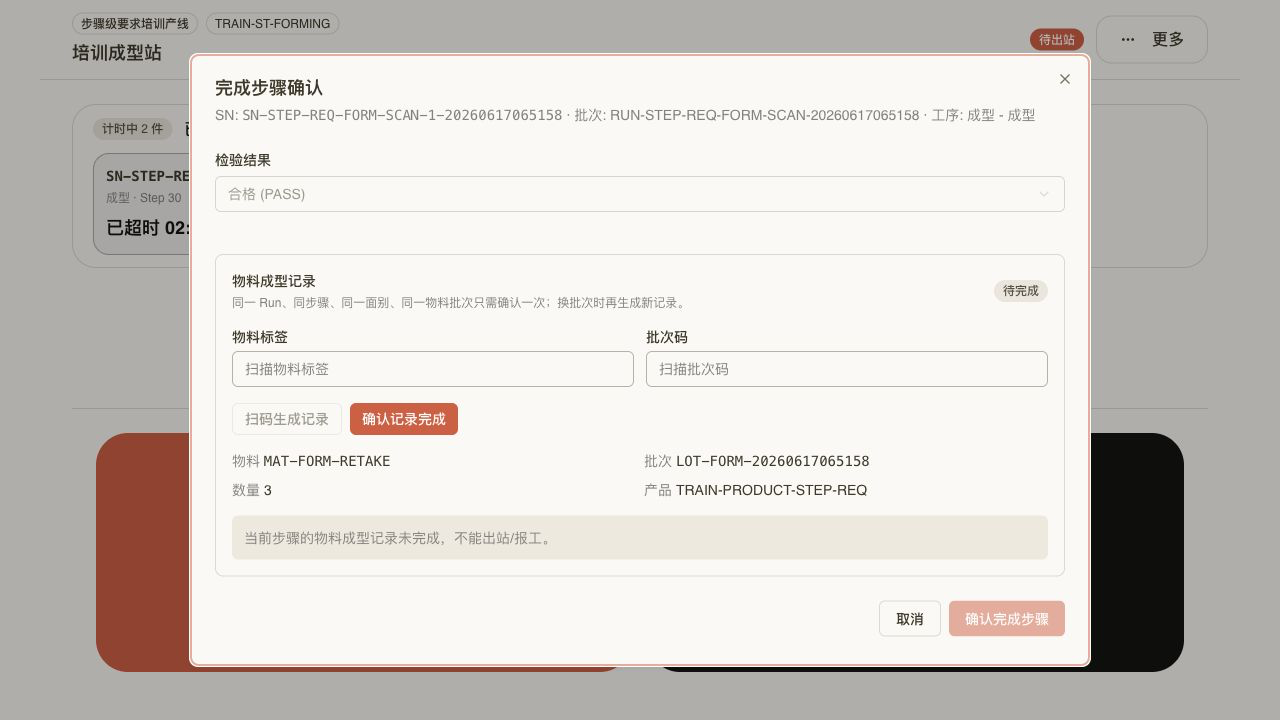Click the 培训成型站 page title

[117, 53]
